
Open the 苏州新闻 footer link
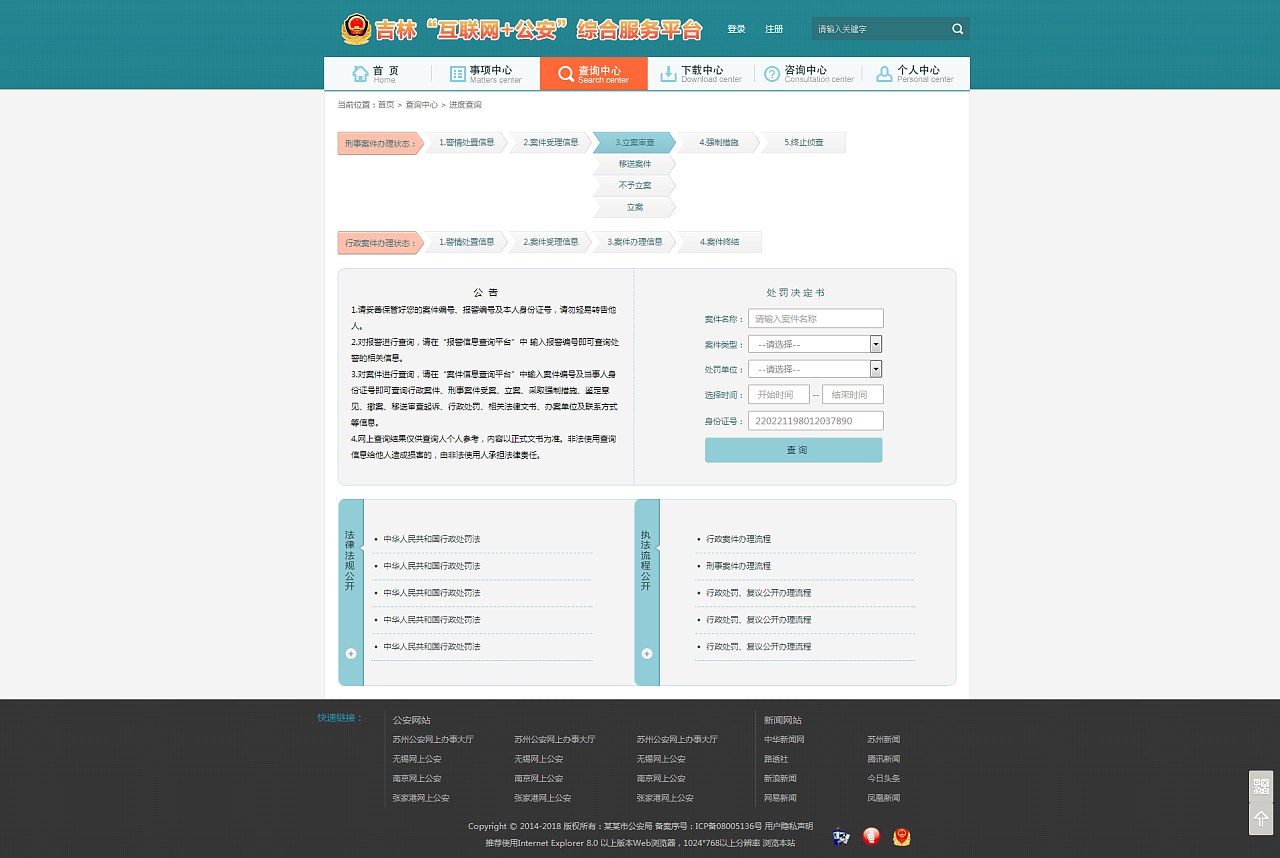tap(884, 740)
